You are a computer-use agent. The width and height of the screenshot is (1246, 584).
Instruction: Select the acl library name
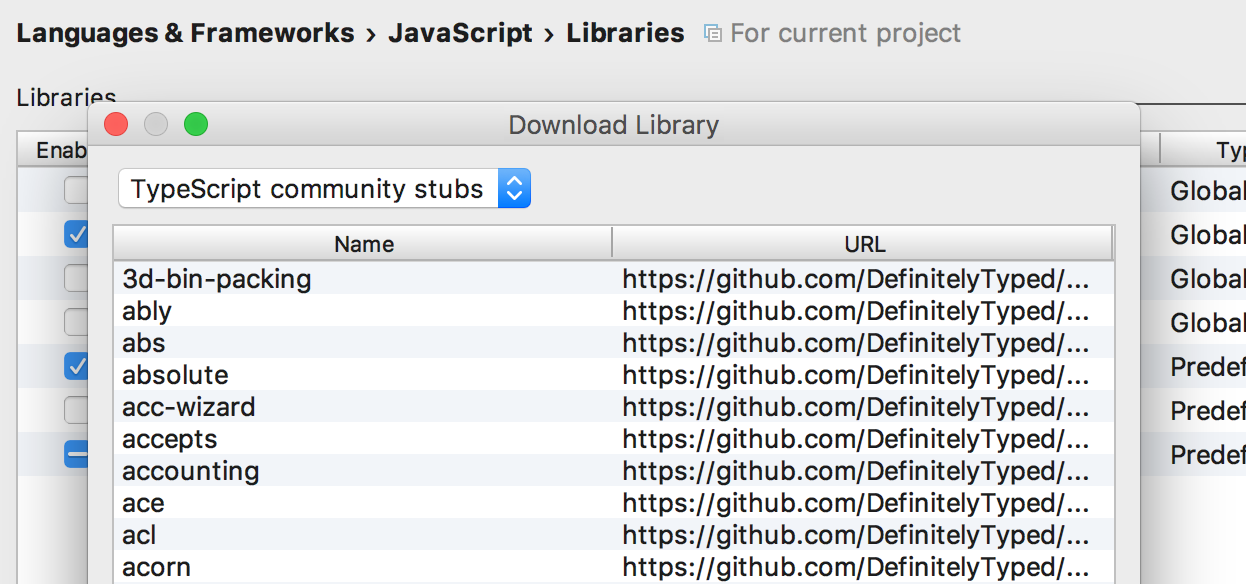tap(139, 535)
